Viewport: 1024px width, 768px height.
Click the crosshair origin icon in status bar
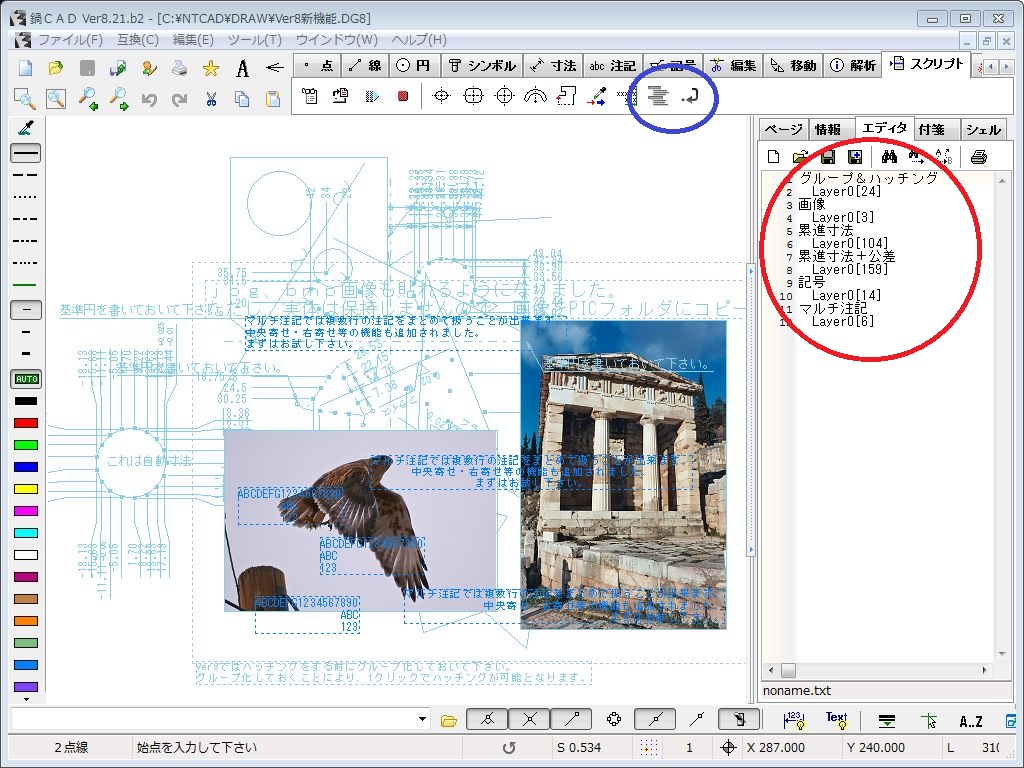point(728,748)
